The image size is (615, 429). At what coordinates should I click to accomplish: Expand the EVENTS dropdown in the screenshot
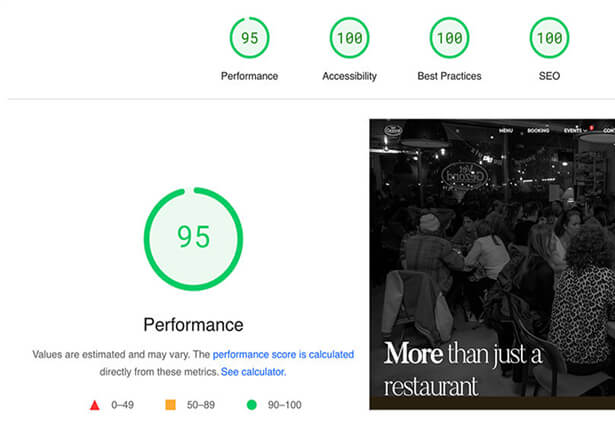pyautogui.click(x=575, y=131)
